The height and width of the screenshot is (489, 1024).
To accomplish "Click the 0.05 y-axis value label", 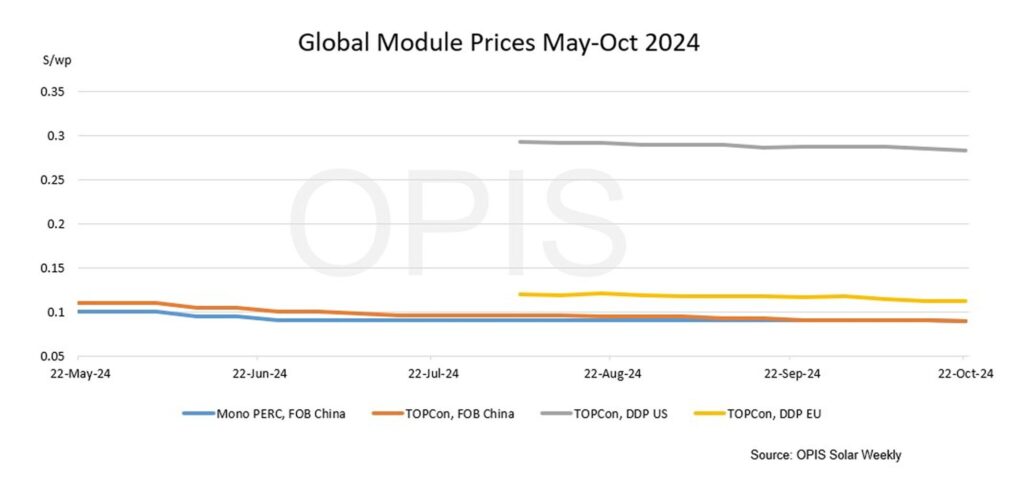I will click(52, 356).
